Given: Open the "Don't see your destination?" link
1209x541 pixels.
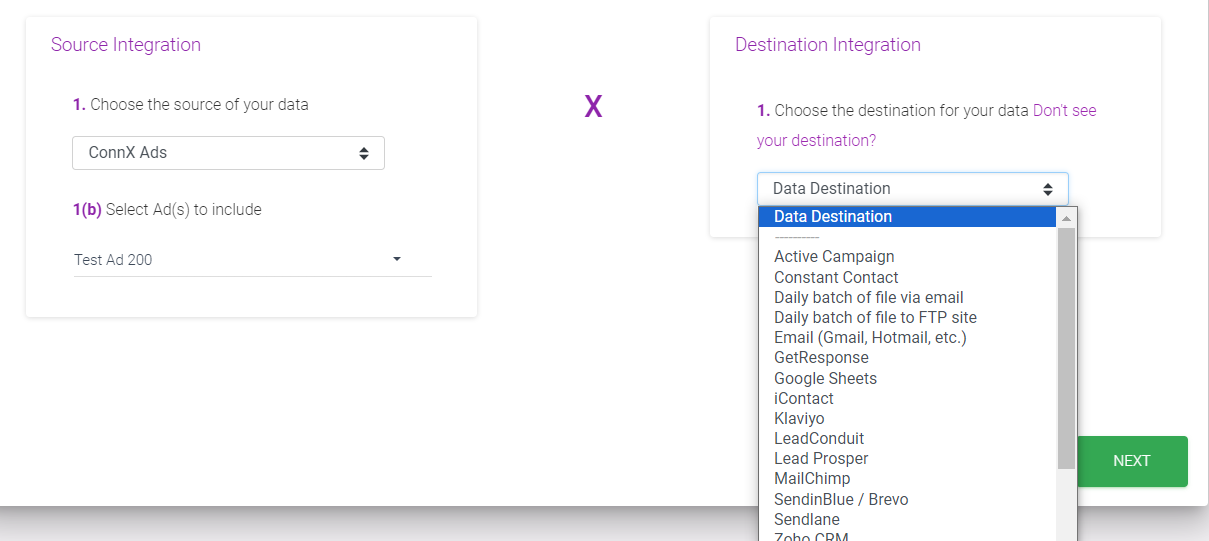Looking at the screenshot, I should (816, 140).
